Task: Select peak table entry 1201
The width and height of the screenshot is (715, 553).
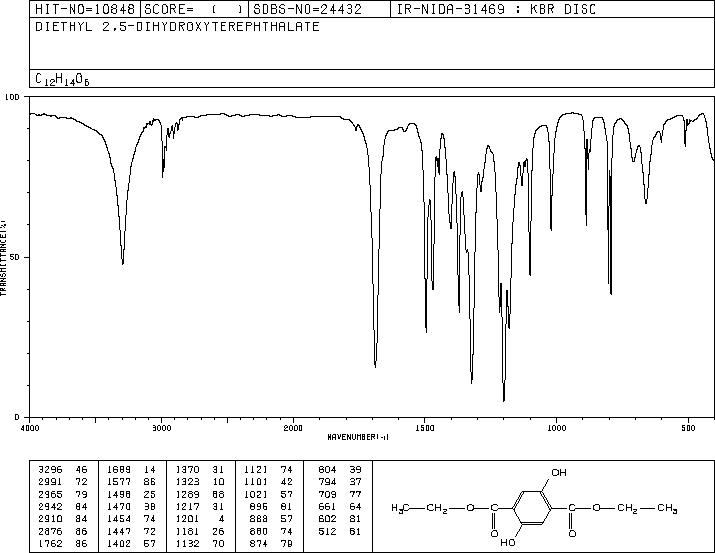Action: click(x=187, y=519)
